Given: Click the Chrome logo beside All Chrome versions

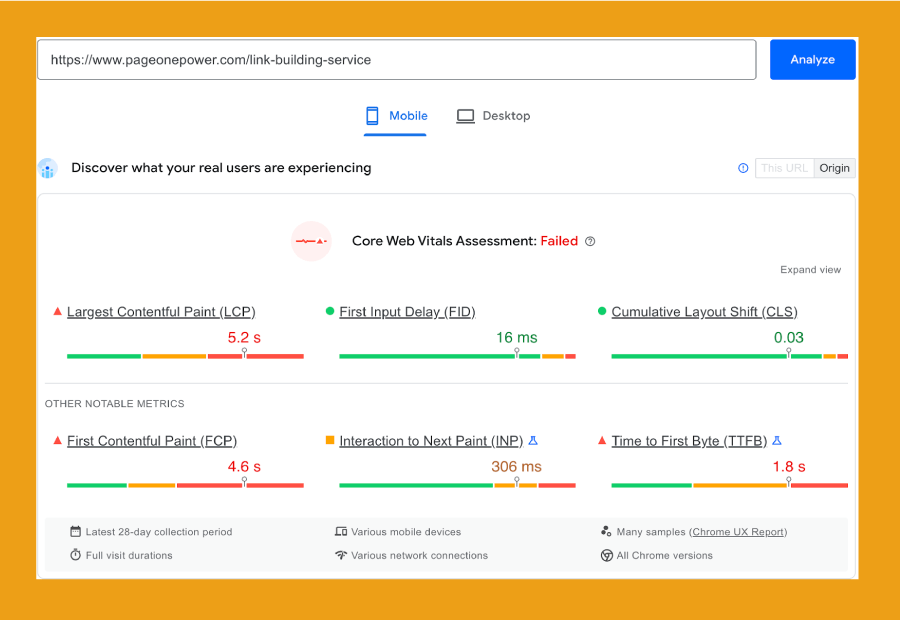Looking at the screenshot, I should coord(607,555).
